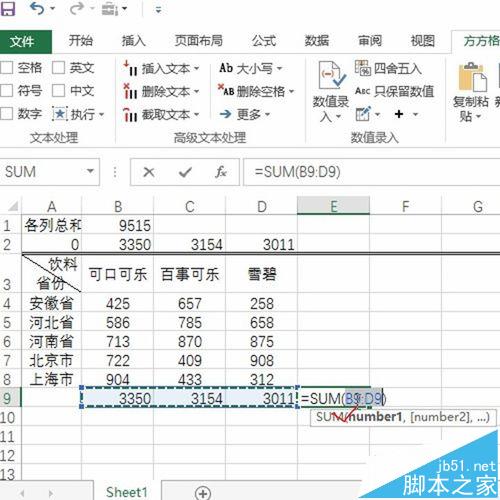Click the Sheet1 tab

click(x=127, y=492)
